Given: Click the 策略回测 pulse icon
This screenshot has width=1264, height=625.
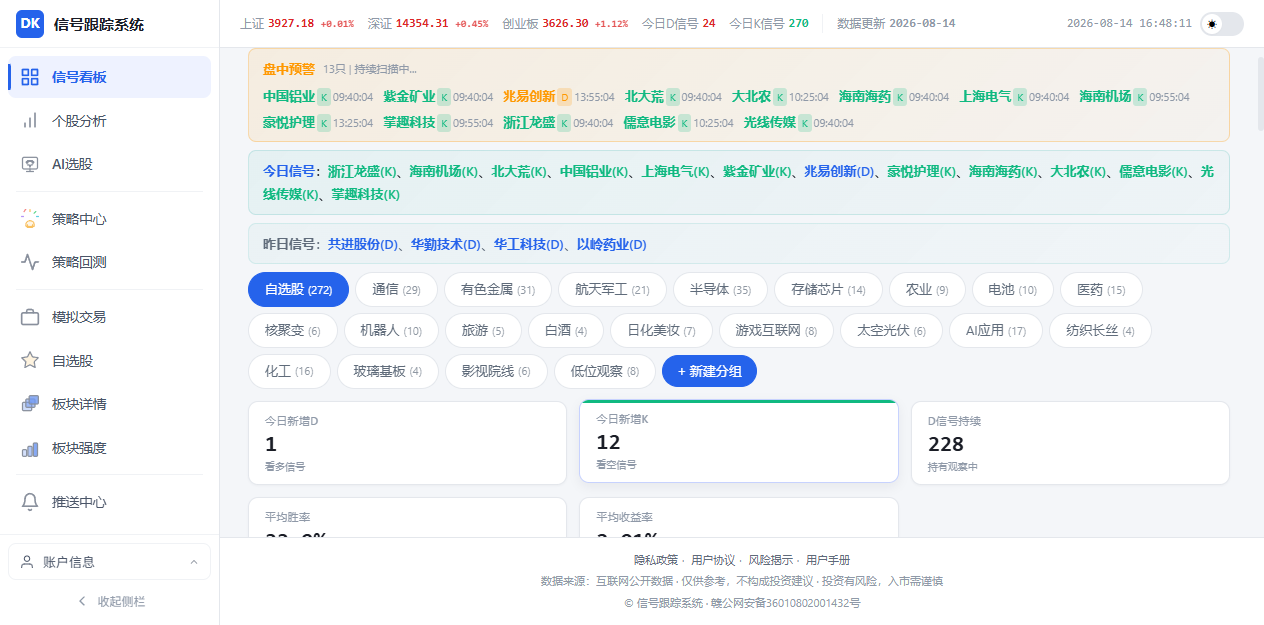Looking at the screenshot, I should click(30, 262).
